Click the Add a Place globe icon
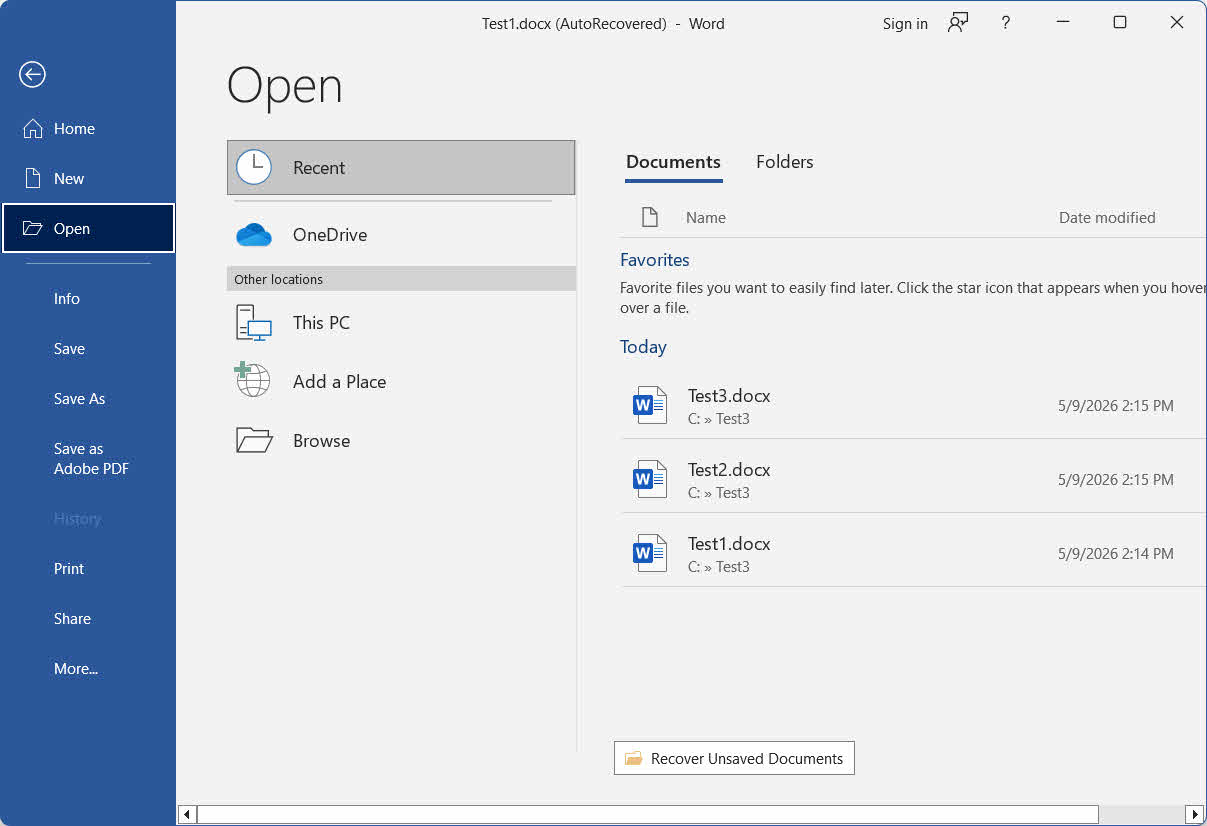Screen dimensions: 1207x826 pos(253,380)
